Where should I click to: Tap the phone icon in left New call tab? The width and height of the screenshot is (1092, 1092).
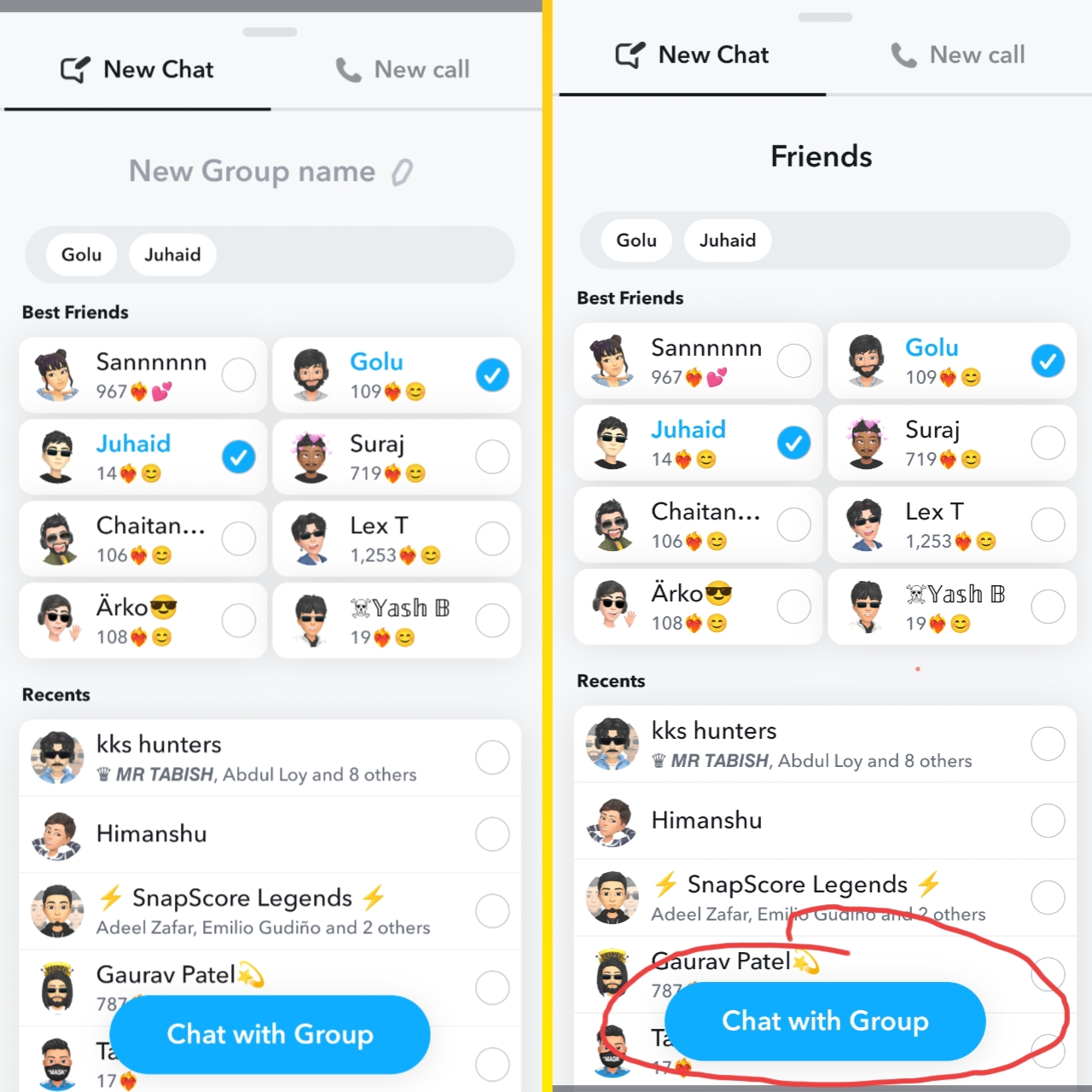348,70
